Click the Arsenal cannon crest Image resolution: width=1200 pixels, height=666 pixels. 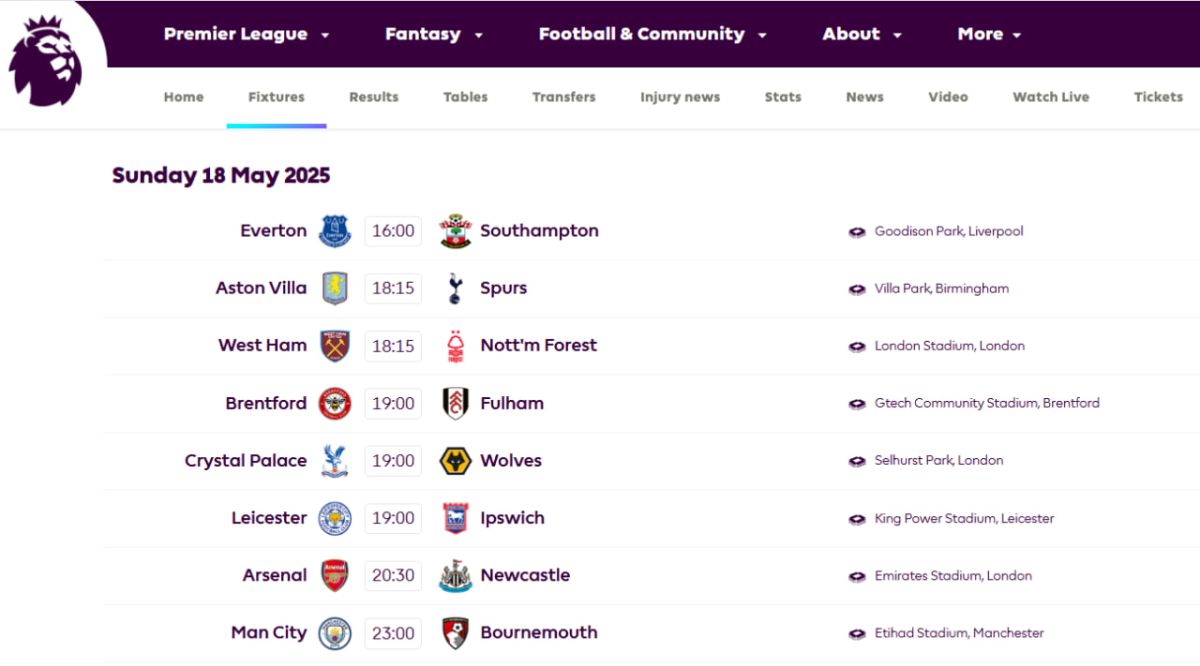pyautogui.click(x=335, y=575)
